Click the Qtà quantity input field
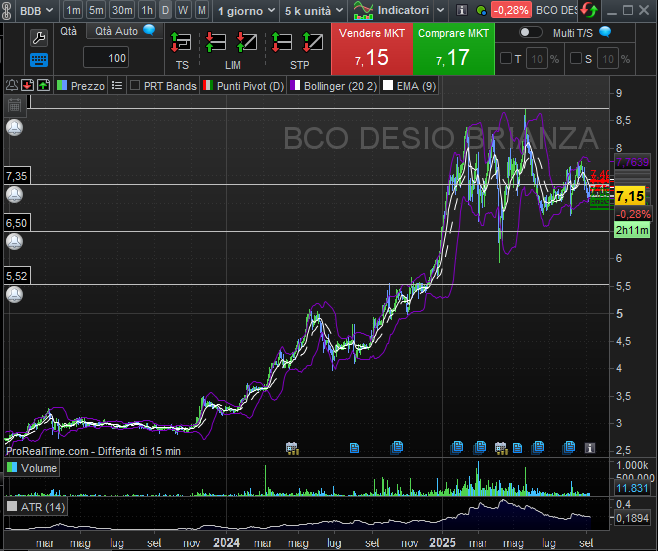 (105, 59)
